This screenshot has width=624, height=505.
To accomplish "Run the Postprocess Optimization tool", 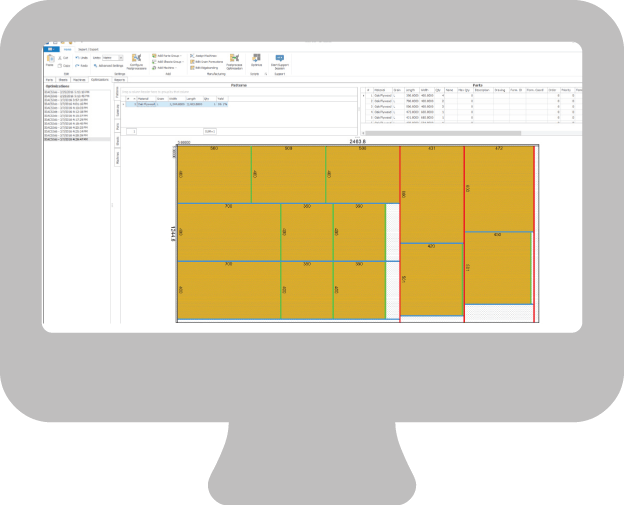I will pos(234,60).
